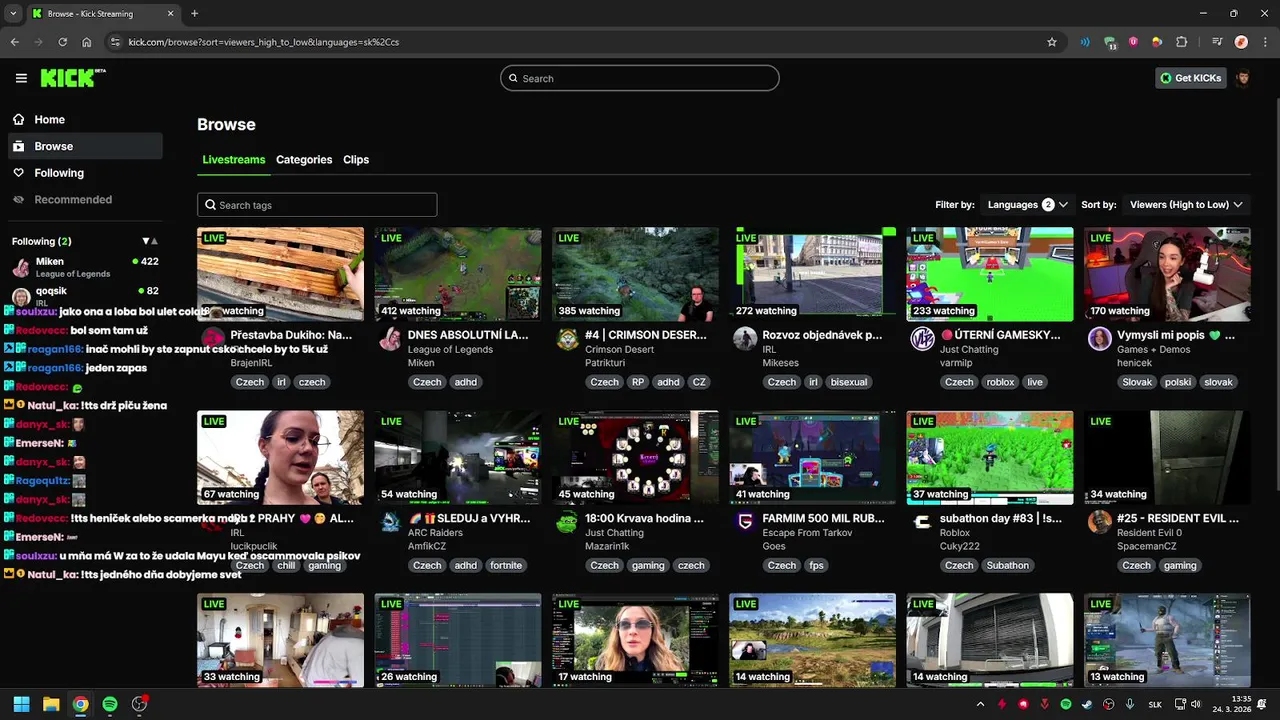The image size is (1280, 720).
Task: Open the 170 watching henicek thumbnail
Action: tap(1167, 274)
